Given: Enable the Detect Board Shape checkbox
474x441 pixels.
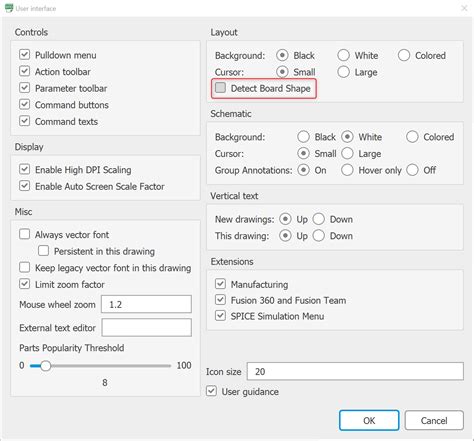Looking at the screenshot, I should point(220,88).
